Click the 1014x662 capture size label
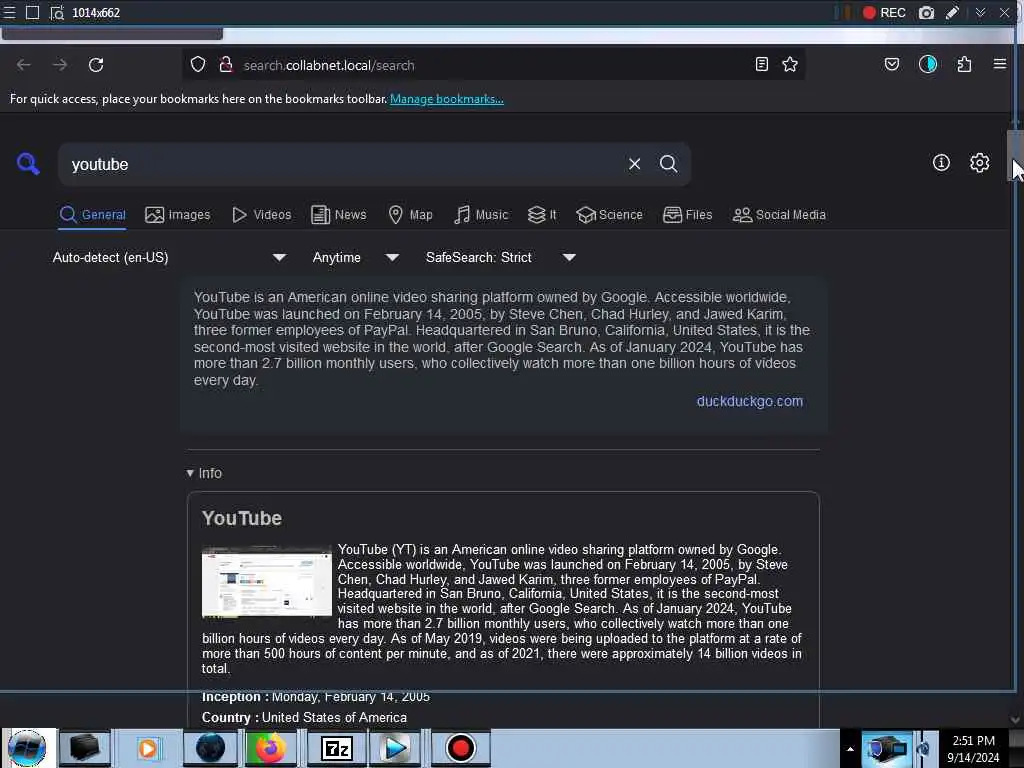Screen dimensions: 1024x768 96,12
